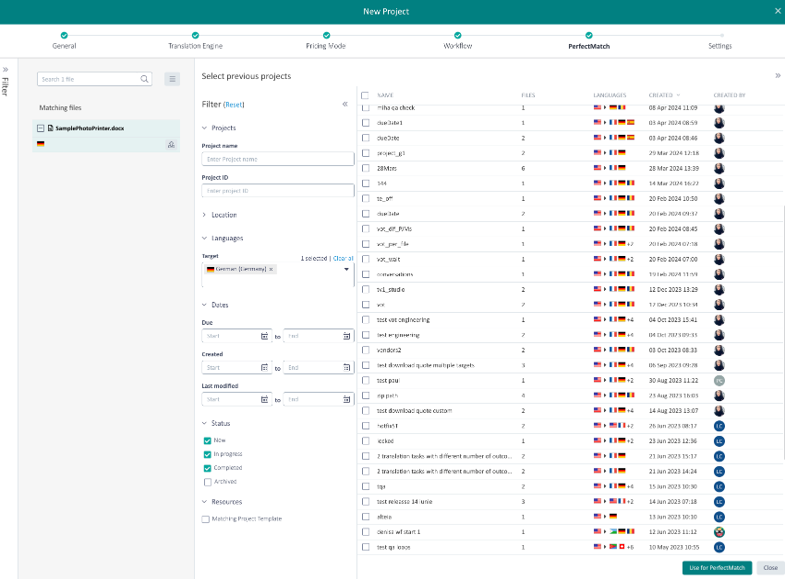Open calendar picker for Created end date
Image resolution: width=785 pixels, height=579 pixels.
coord(347,368)
